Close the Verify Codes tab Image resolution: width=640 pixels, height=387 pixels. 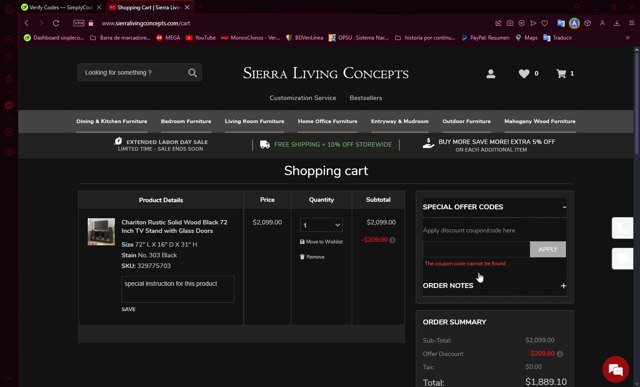[x=99, y=7]
